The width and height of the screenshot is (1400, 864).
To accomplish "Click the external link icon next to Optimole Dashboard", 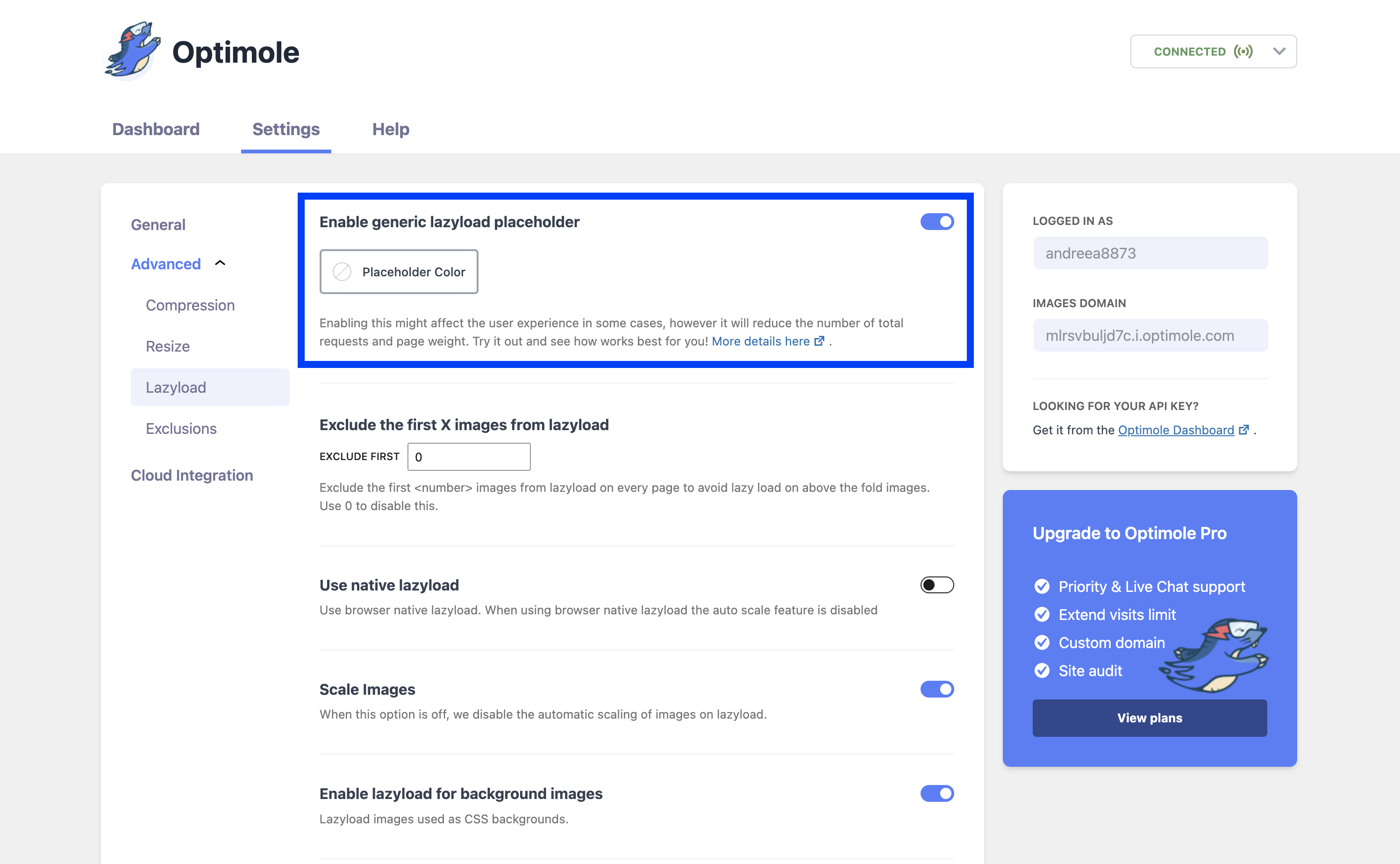I will tap(1245, 430).
